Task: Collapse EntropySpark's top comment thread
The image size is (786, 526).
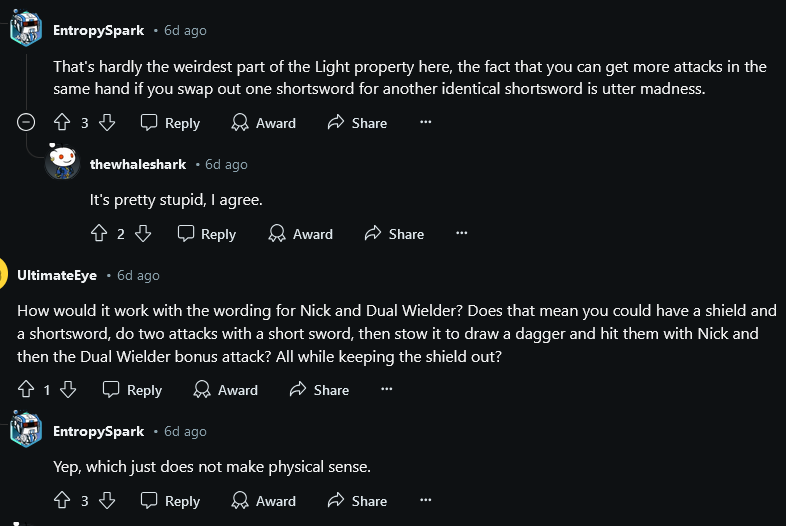Action: [27, 123]
